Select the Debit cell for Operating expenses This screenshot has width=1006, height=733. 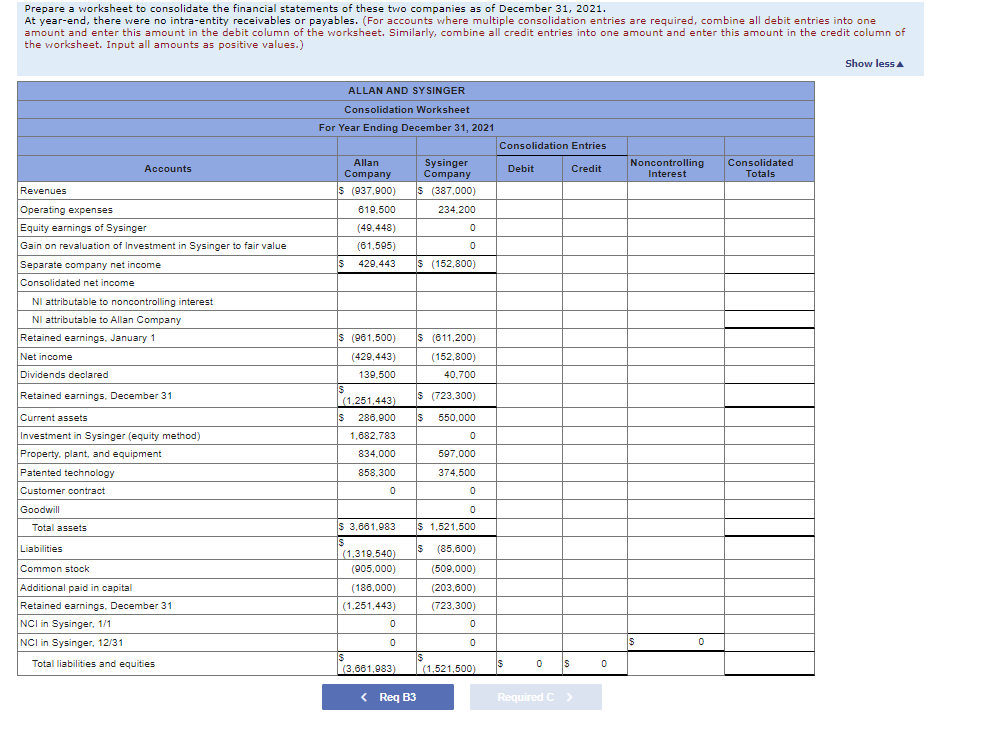coord(527,209)
